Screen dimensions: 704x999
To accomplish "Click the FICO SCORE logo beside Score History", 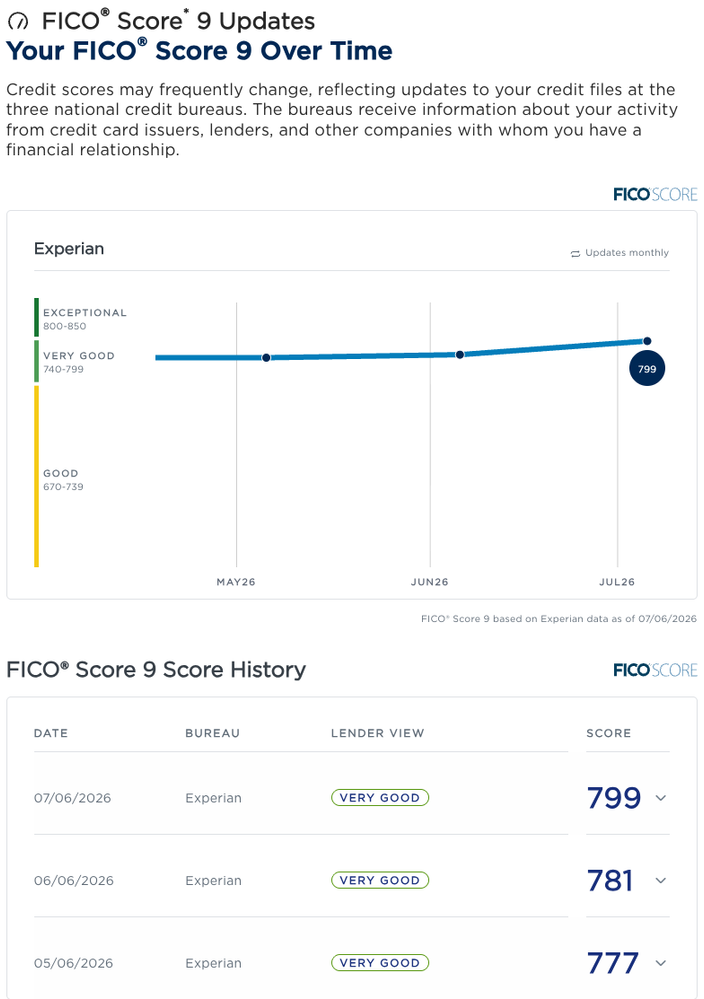I will pyautogui.click(x=655, y=670).
